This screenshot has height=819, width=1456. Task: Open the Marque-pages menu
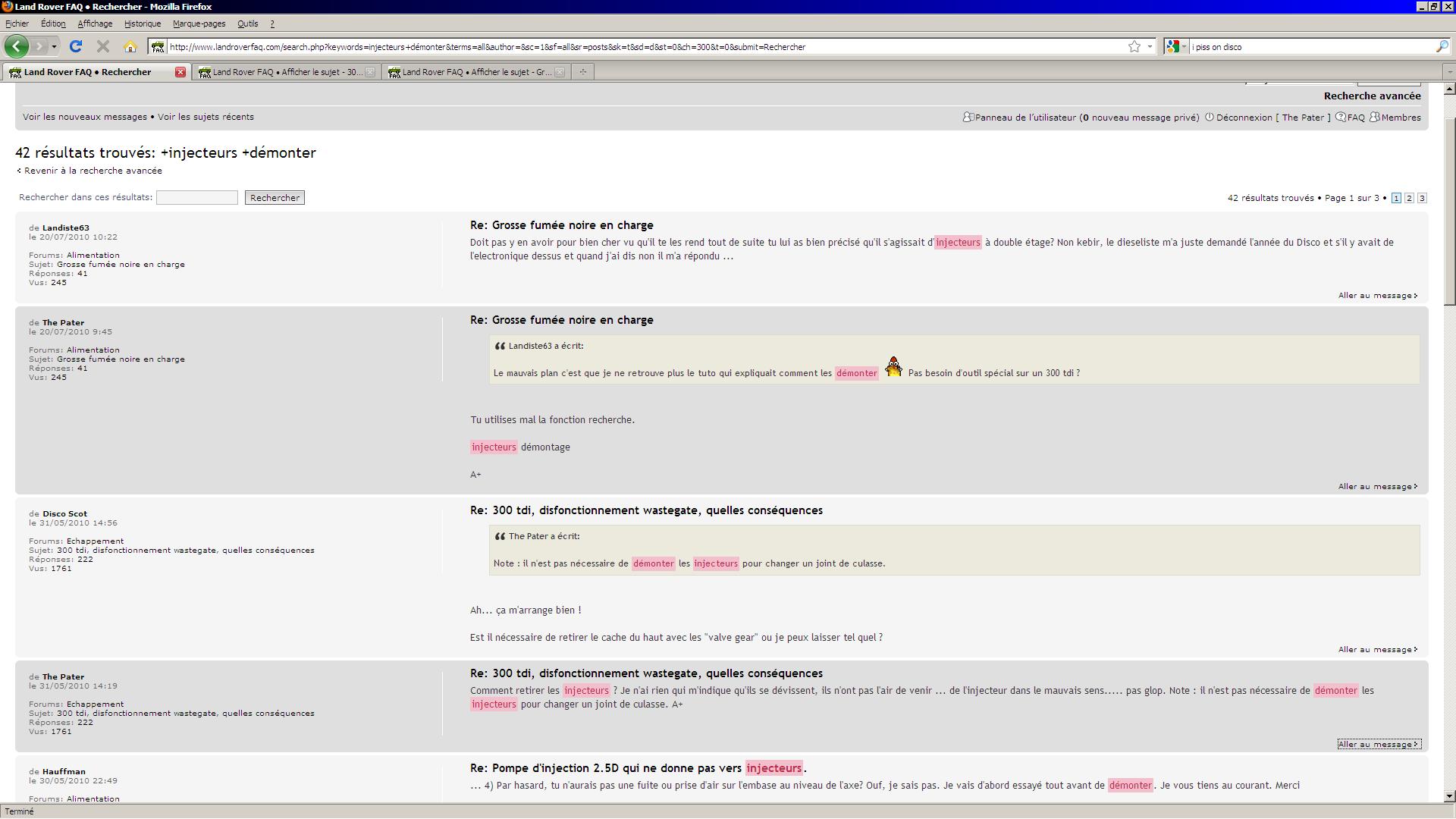click(199, 24)
